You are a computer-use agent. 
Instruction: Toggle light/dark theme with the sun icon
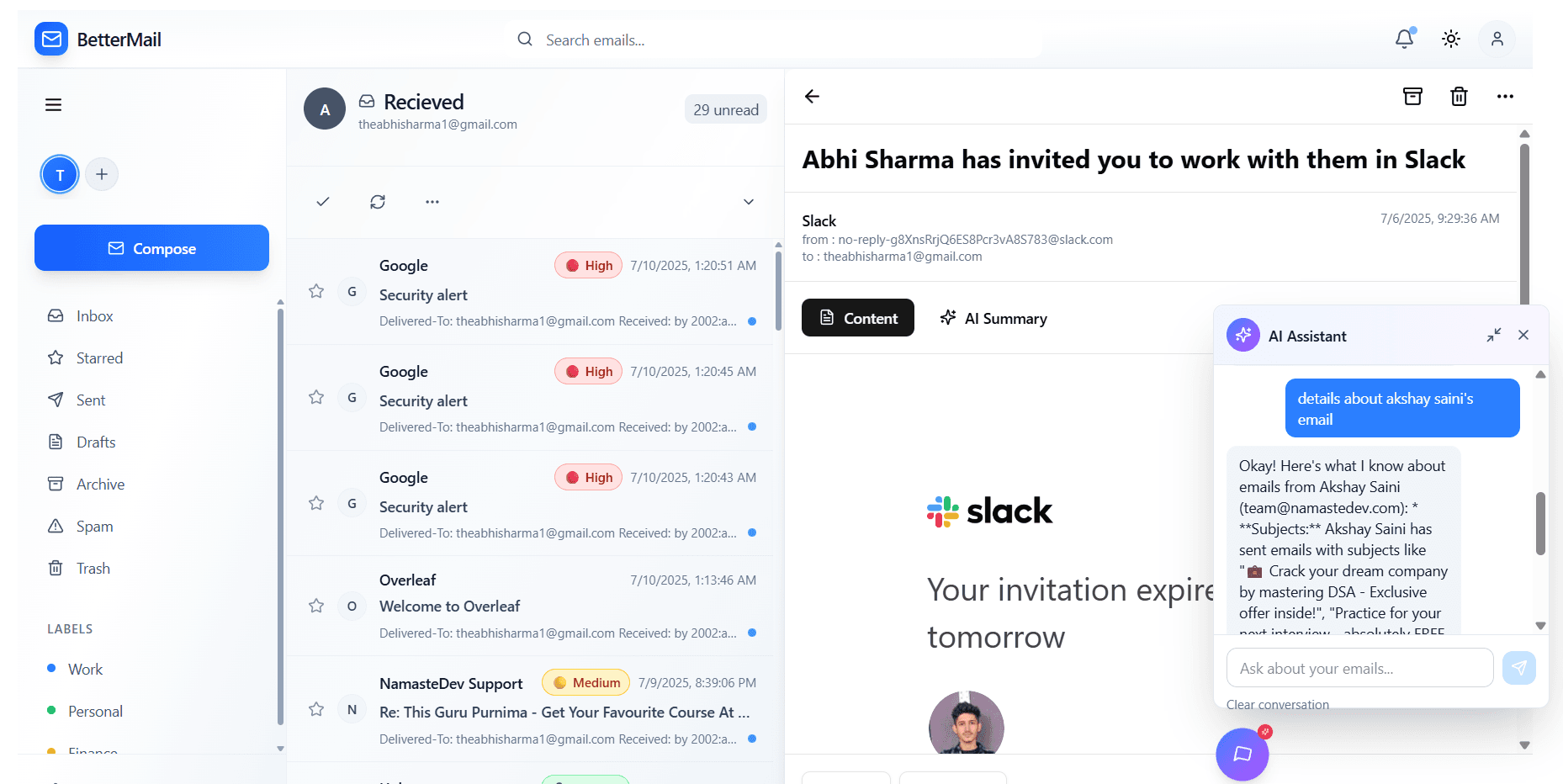(1450, 39)
